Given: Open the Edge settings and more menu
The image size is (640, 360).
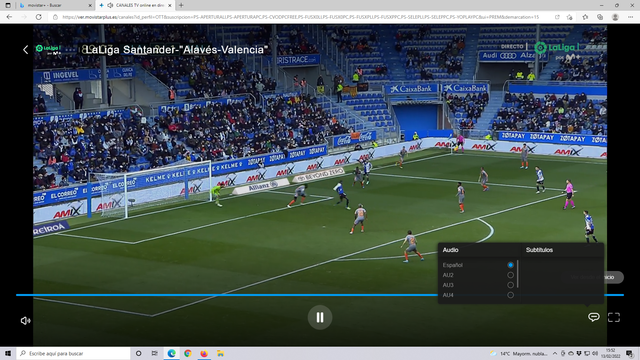Looking at the screenshot, I should pos(631,17).
